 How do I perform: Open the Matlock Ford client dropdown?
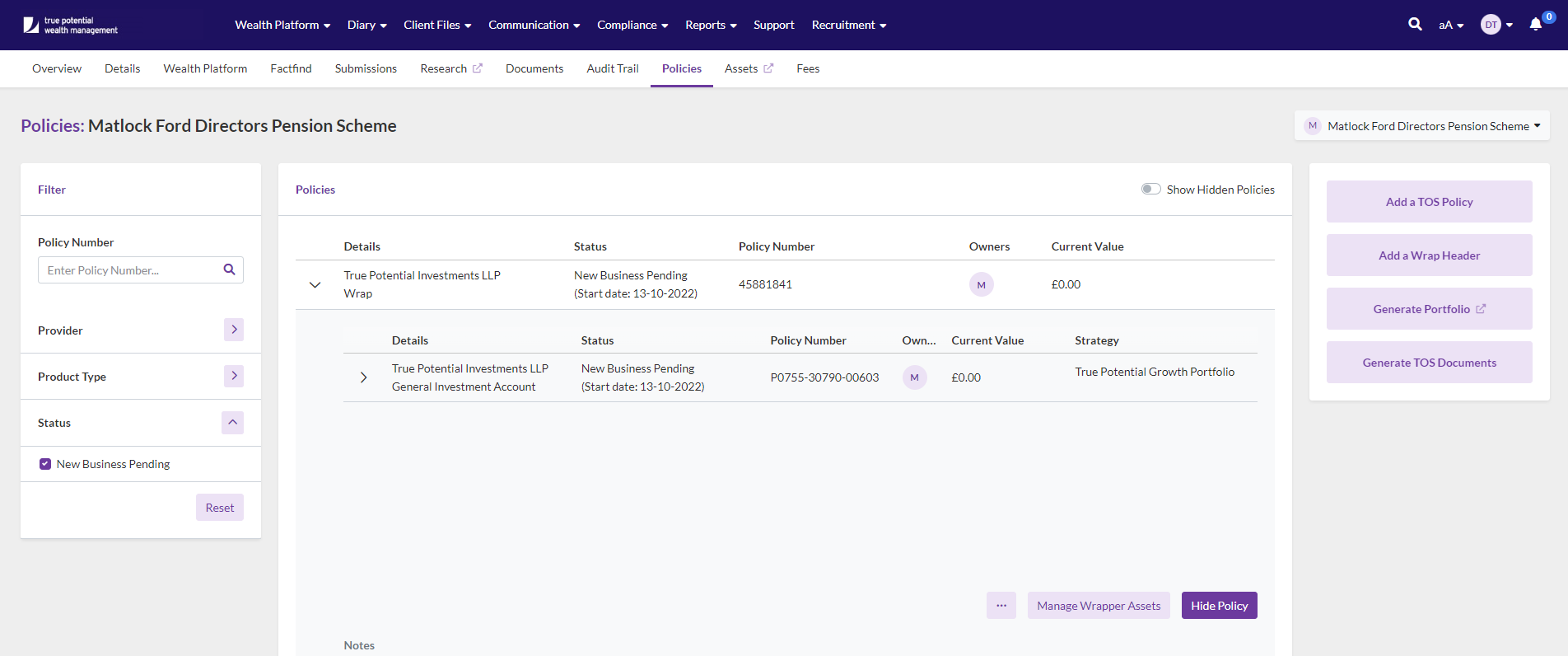pos(1422,126)
